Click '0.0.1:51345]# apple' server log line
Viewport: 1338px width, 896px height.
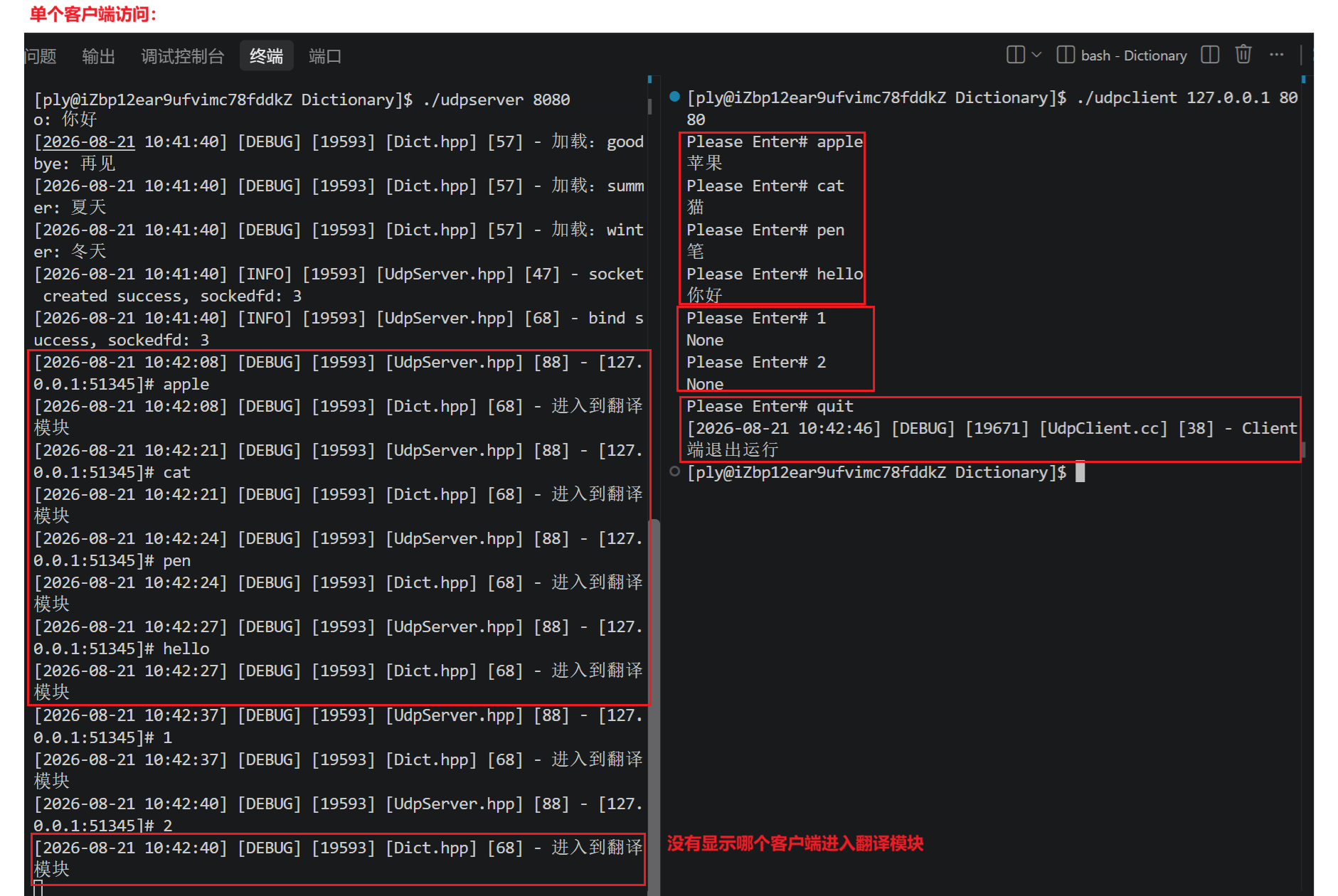(x=122, y=384)
